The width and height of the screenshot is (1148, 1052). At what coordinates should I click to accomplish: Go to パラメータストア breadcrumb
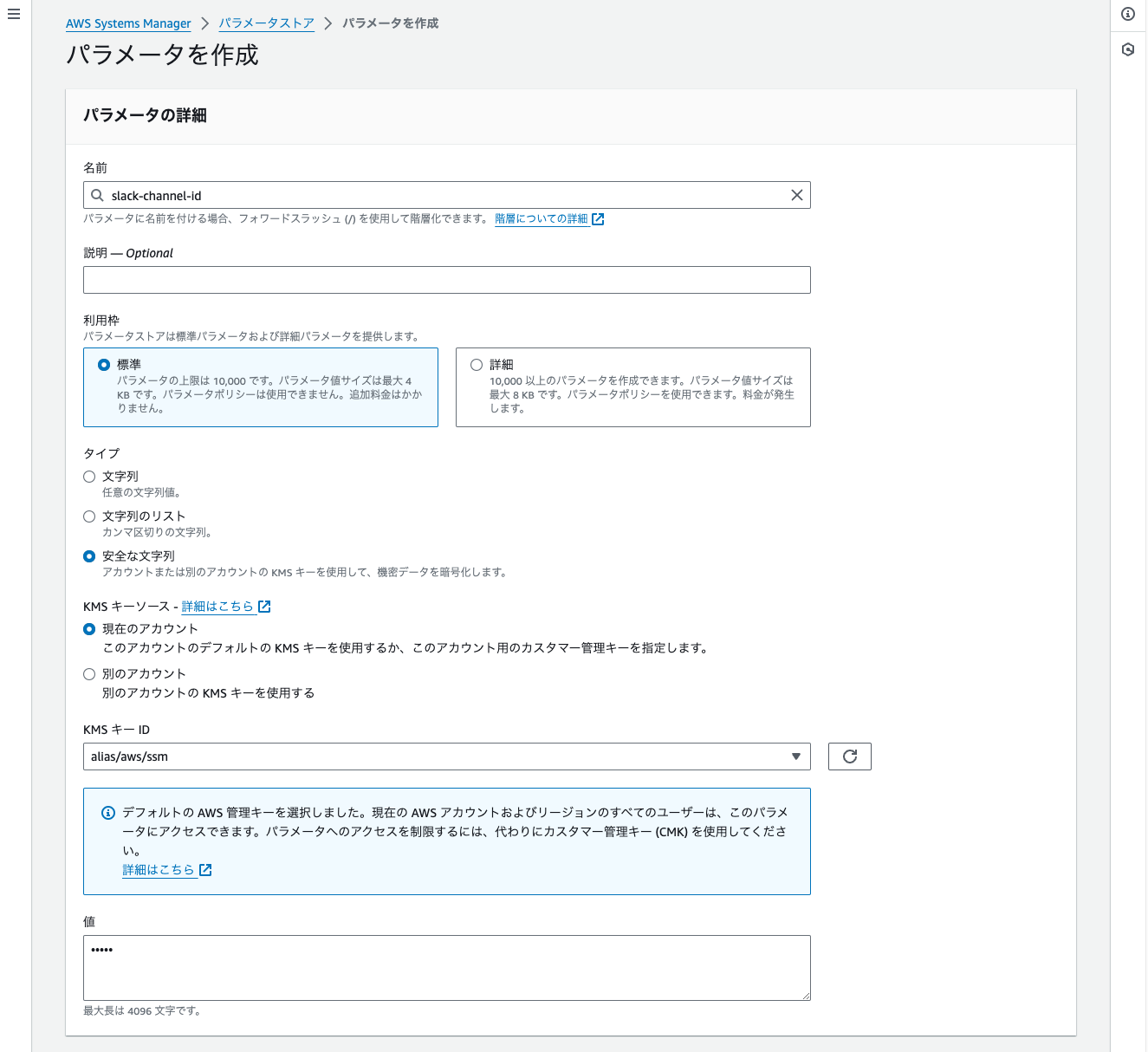tap(266, 23)
